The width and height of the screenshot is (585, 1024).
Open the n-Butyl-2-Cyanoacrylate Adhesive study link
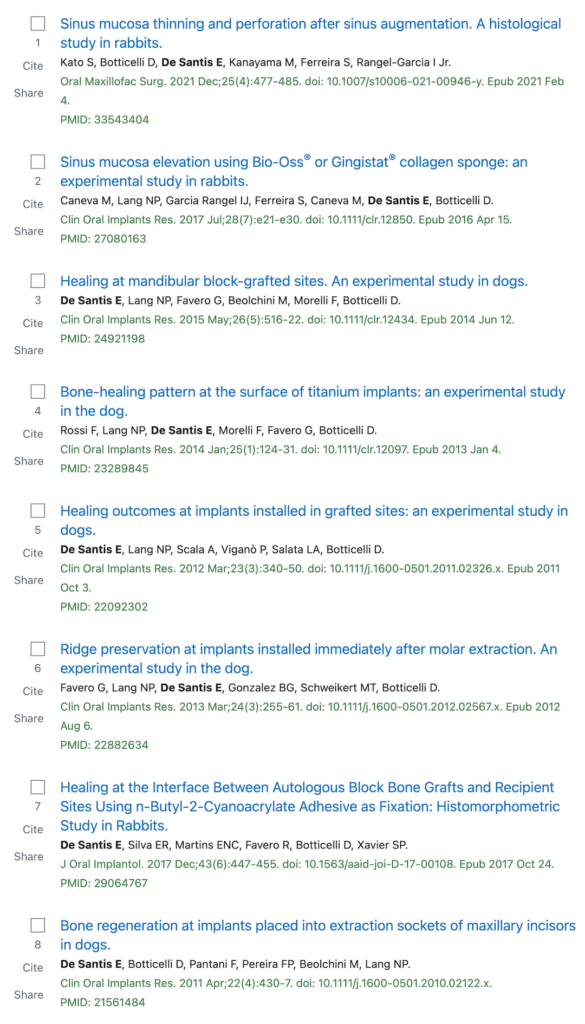[310, 805]
